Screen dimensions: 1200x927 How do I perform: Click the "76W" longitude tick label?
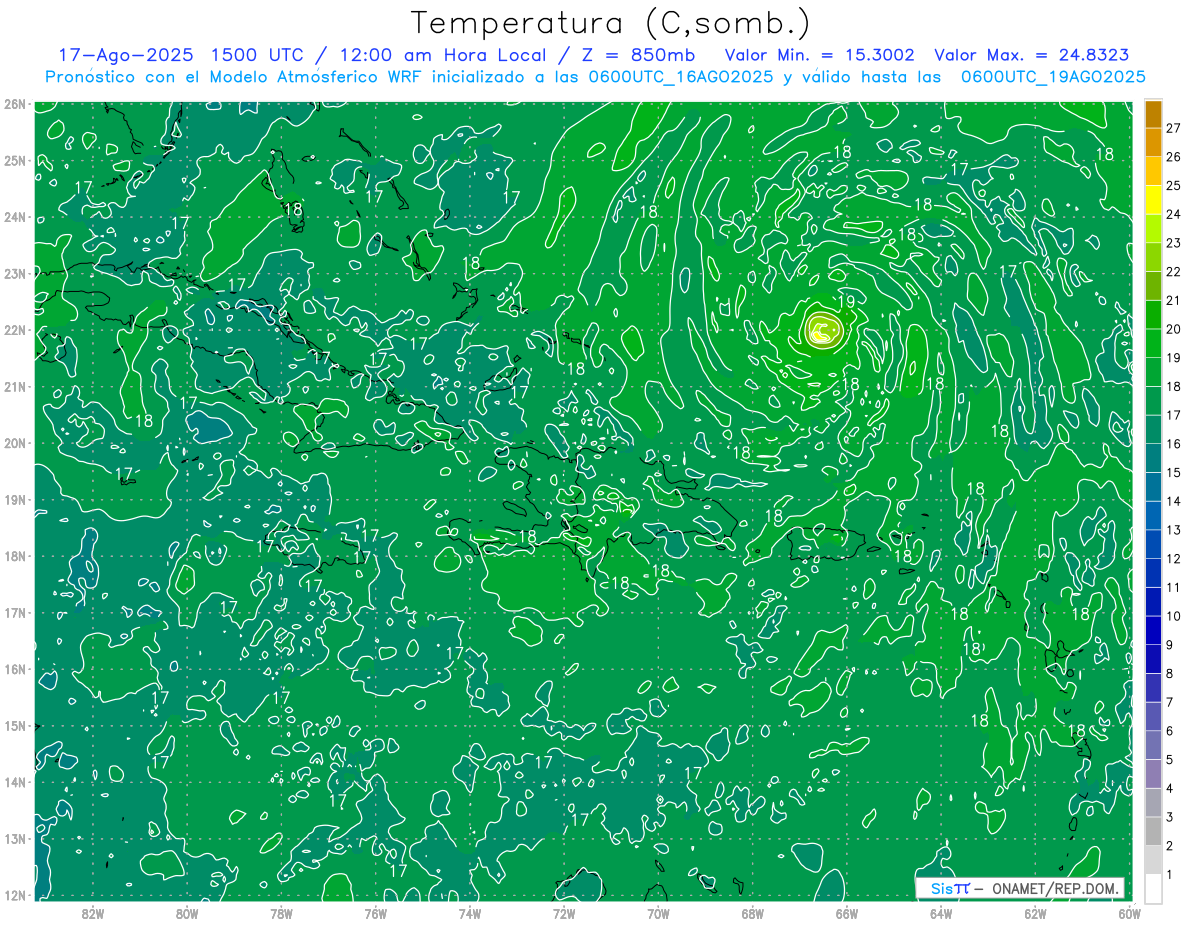[x=376, y=913]
